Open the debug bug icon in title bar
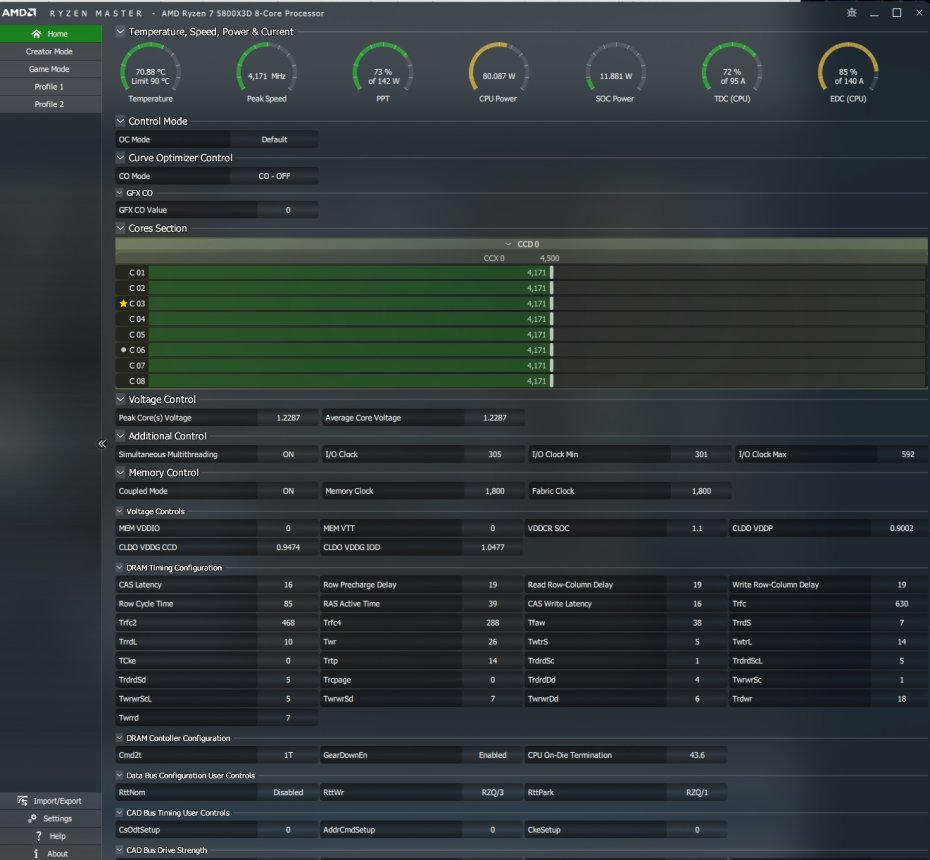930x860 pixels. [851, 12]
